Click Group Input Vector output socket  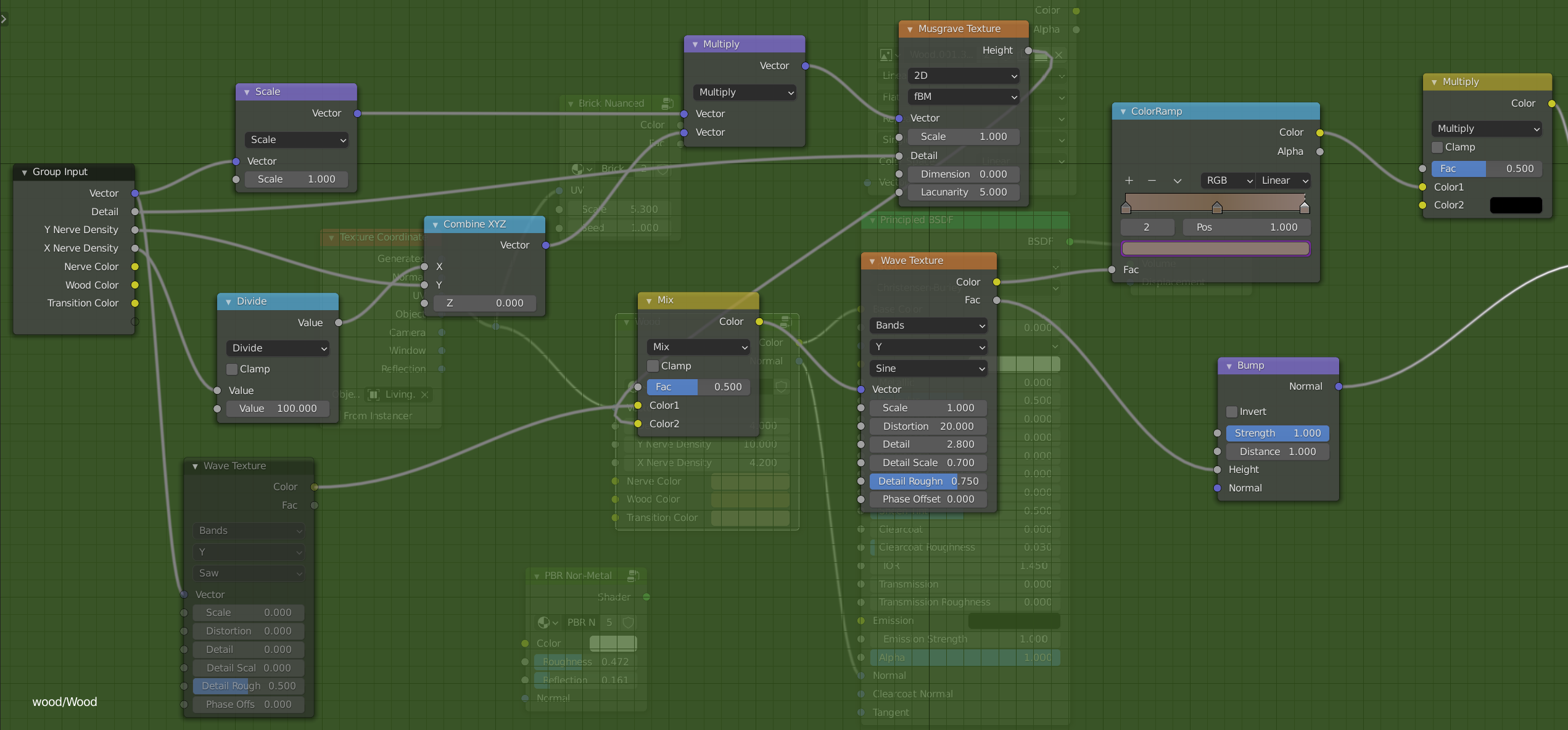pyautogui.click(x=135, y=193)
